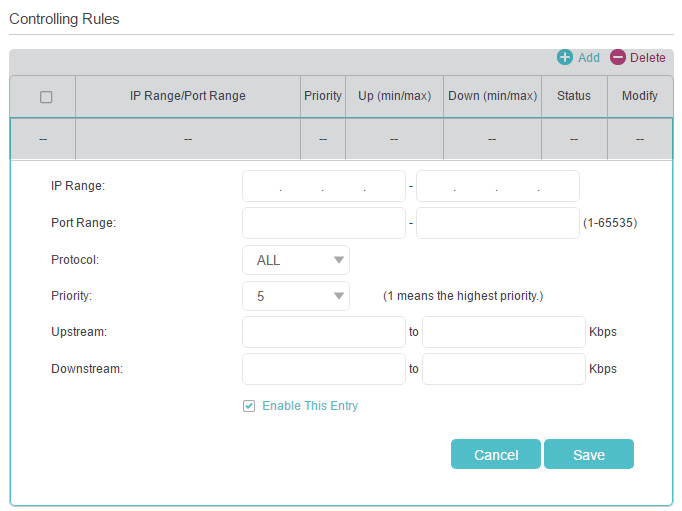Focus the ending Port Range field
682x511 pixels.
(497, 223)
